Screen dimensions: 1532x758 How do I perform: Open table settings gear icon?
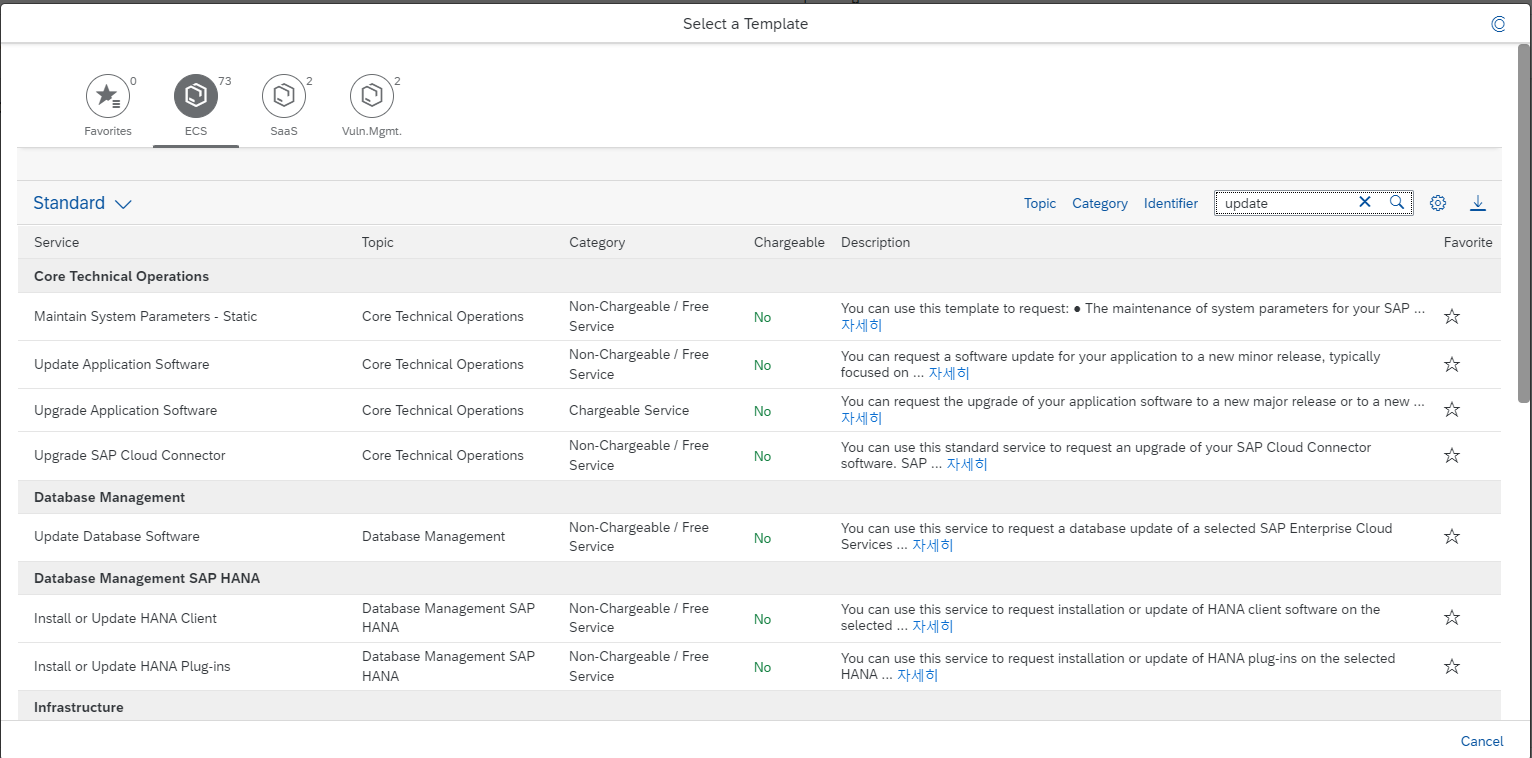click(1438, 203)
